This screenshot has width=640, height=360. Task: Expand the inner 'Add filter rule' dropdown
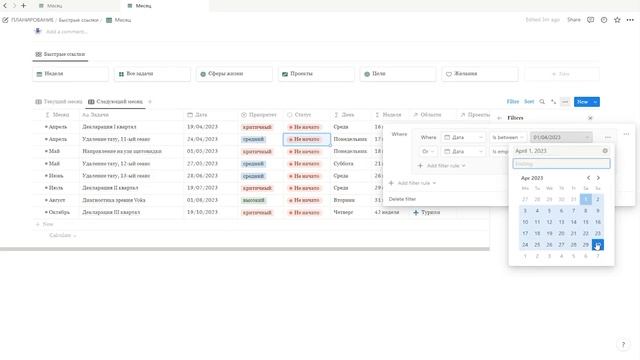click(x=442, y=166)
